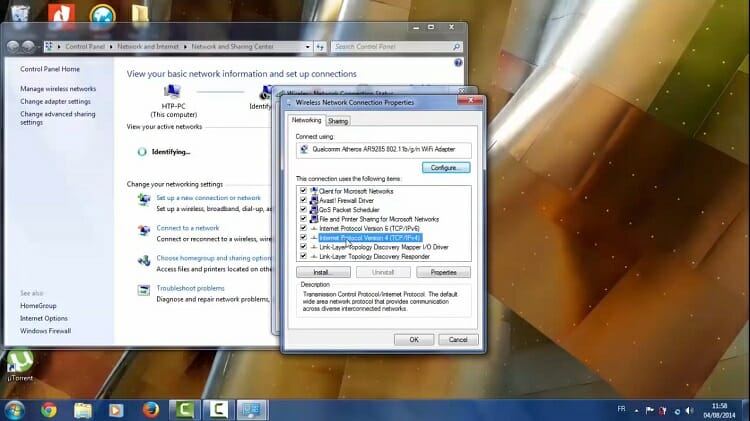Click the FR language indicator
Screen dimensions: 750x421
tap(621, 410)
